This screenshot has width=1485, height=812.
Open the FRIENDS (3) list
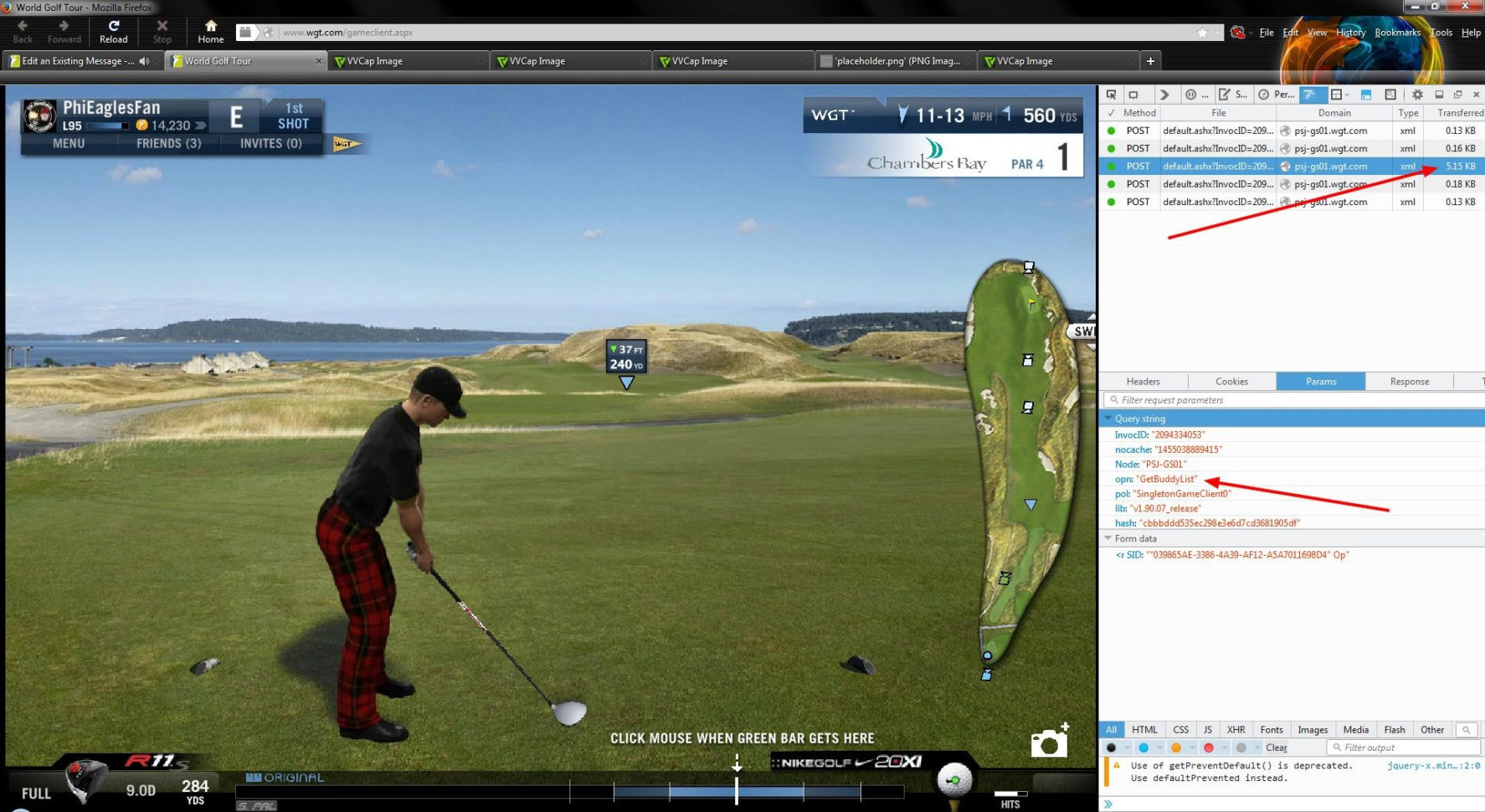[169, 144]
